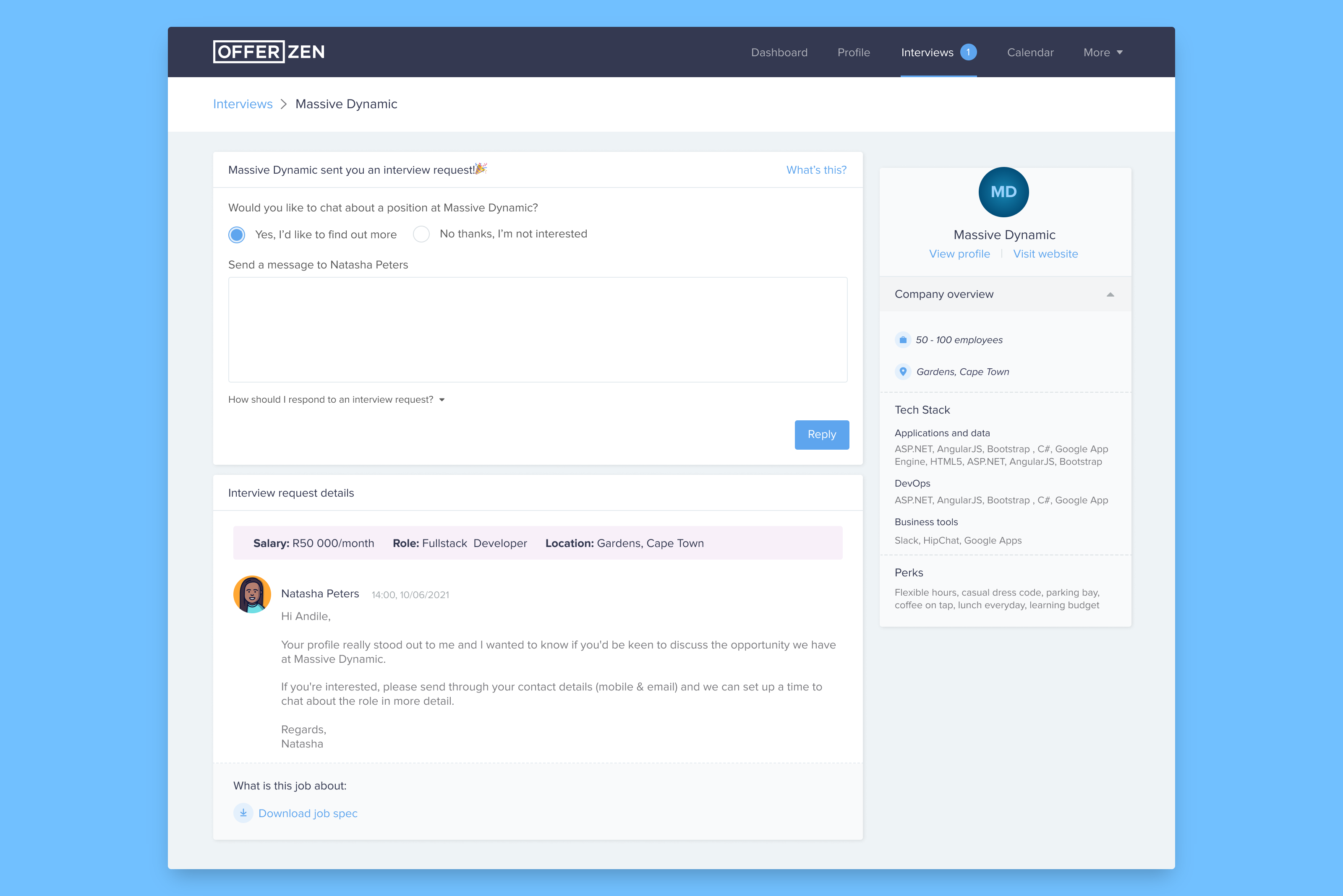
Task: Click the Visit website link
Action: tap(1045, 254)
